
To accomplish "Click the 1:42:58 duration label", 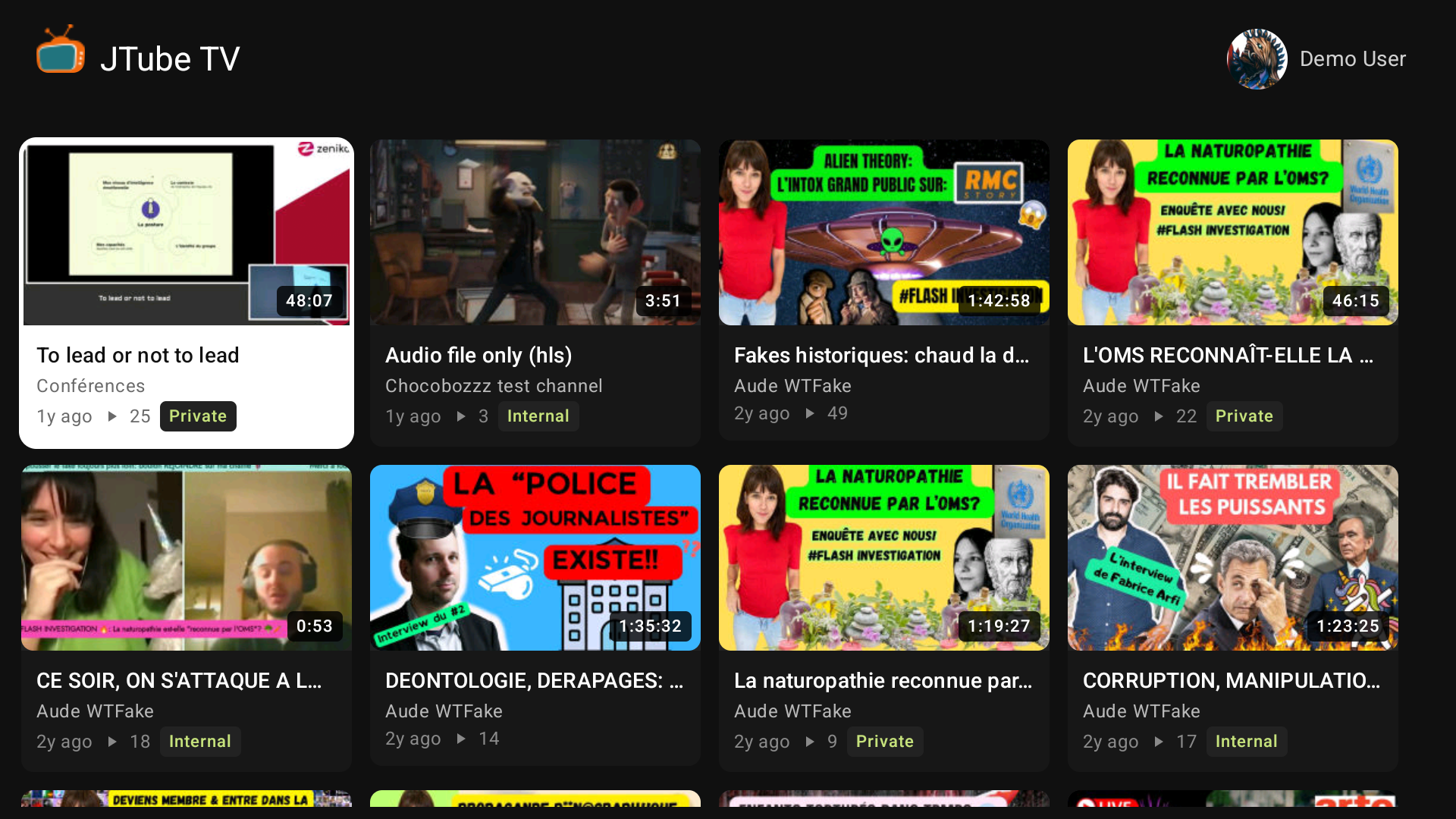I will pos(999,301).
